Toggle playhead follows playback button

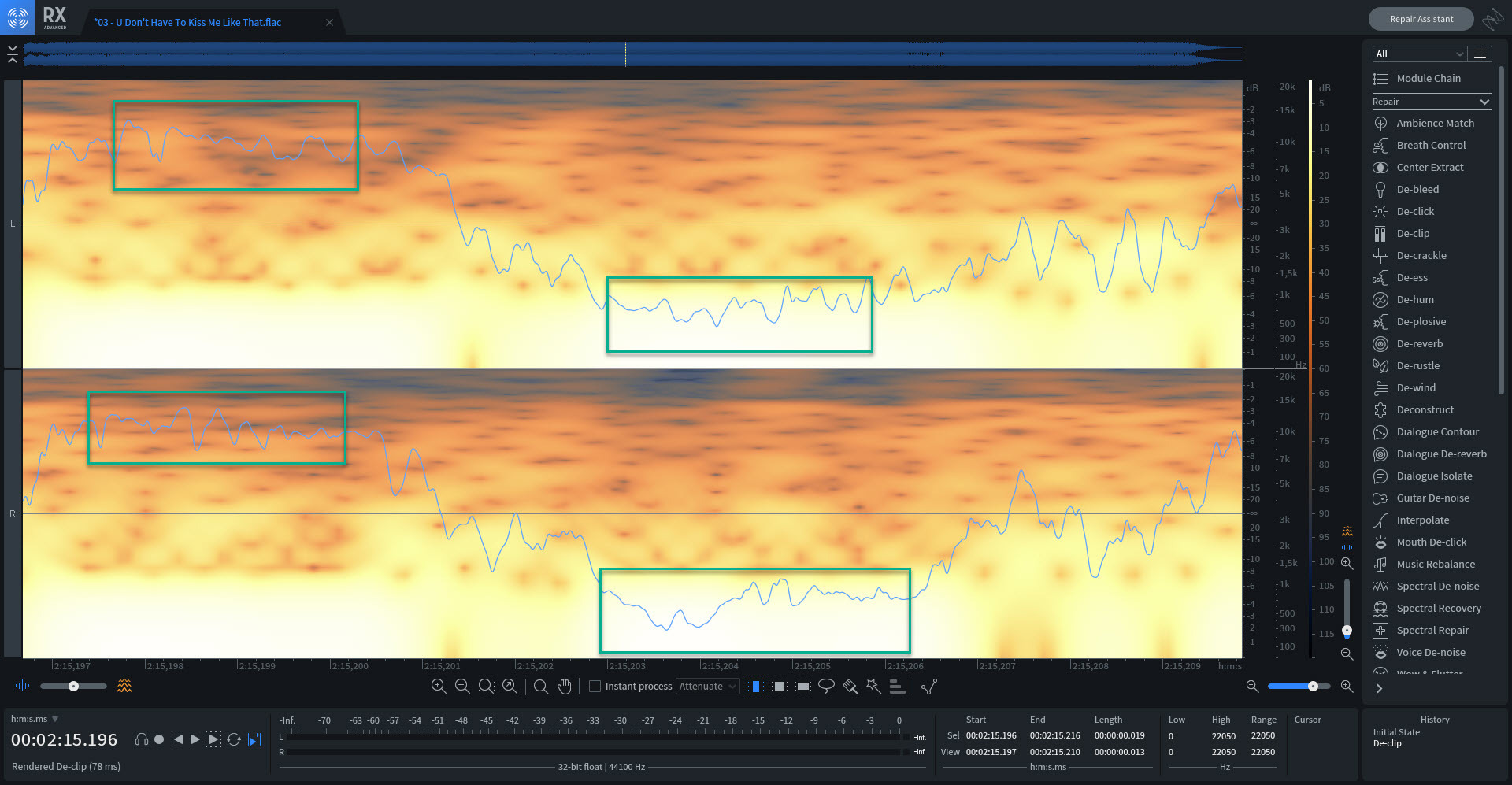(254, 739)
